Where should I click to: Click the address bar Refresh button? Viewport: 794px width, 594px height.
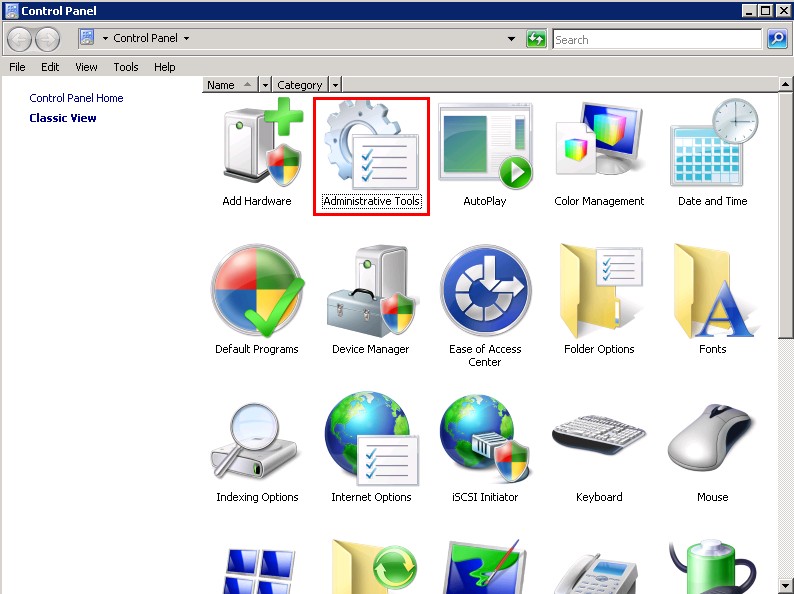coord(537,39)
